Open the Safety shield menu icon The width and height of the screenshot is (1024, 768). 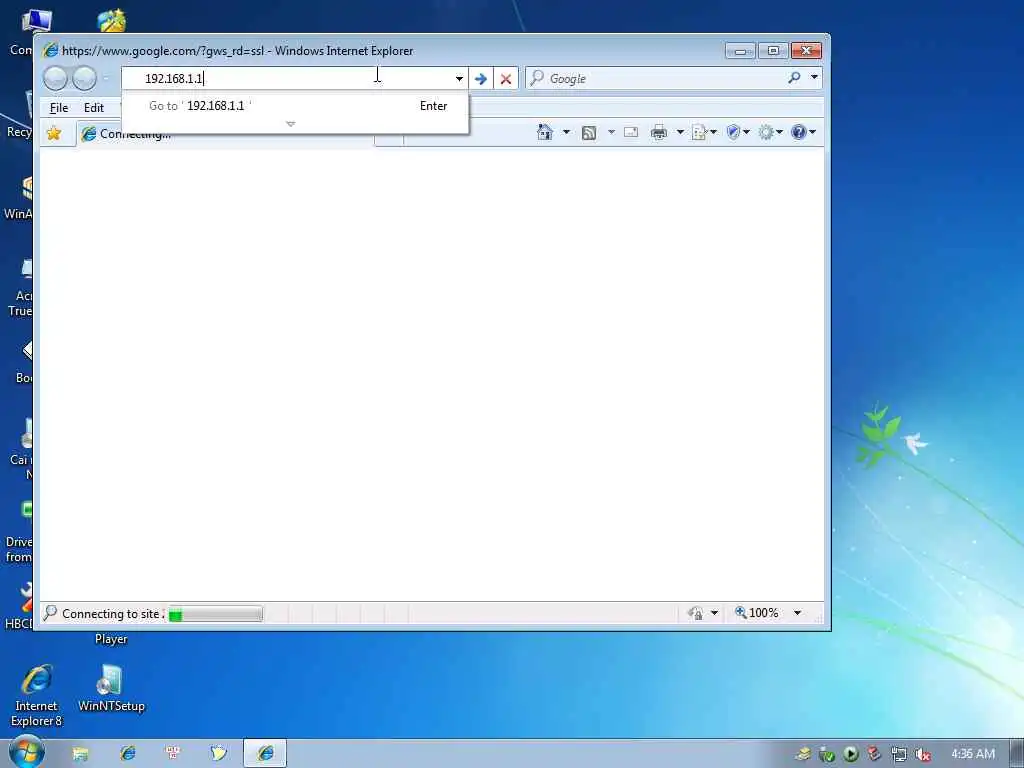pyautogui.click(x=733, y=133)
